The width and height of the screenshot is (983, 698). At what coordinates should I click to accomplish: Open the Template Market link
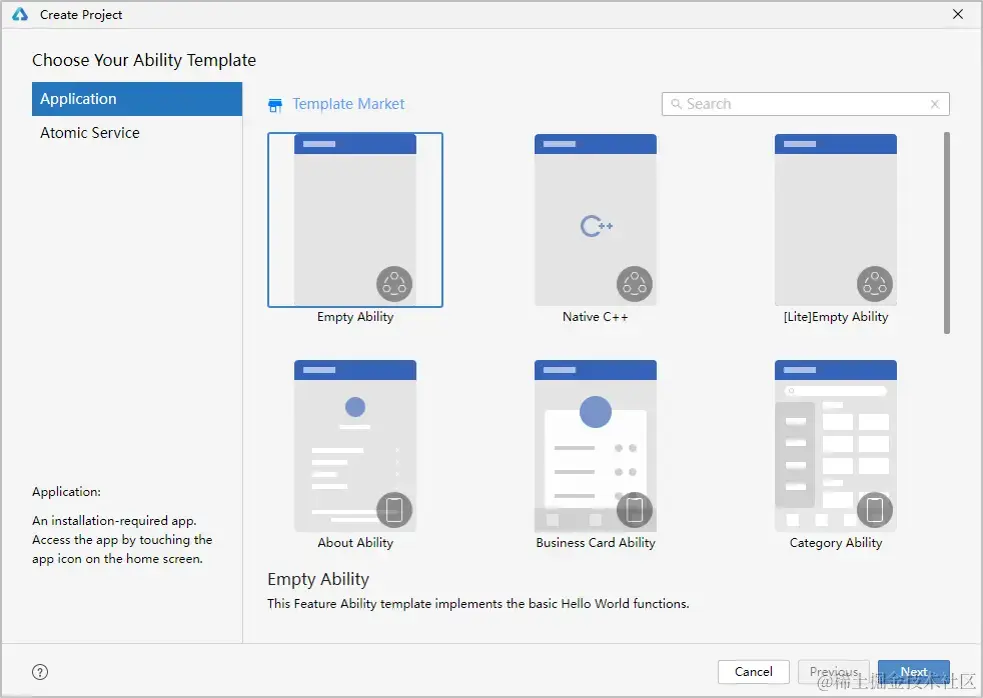[349, 104]
